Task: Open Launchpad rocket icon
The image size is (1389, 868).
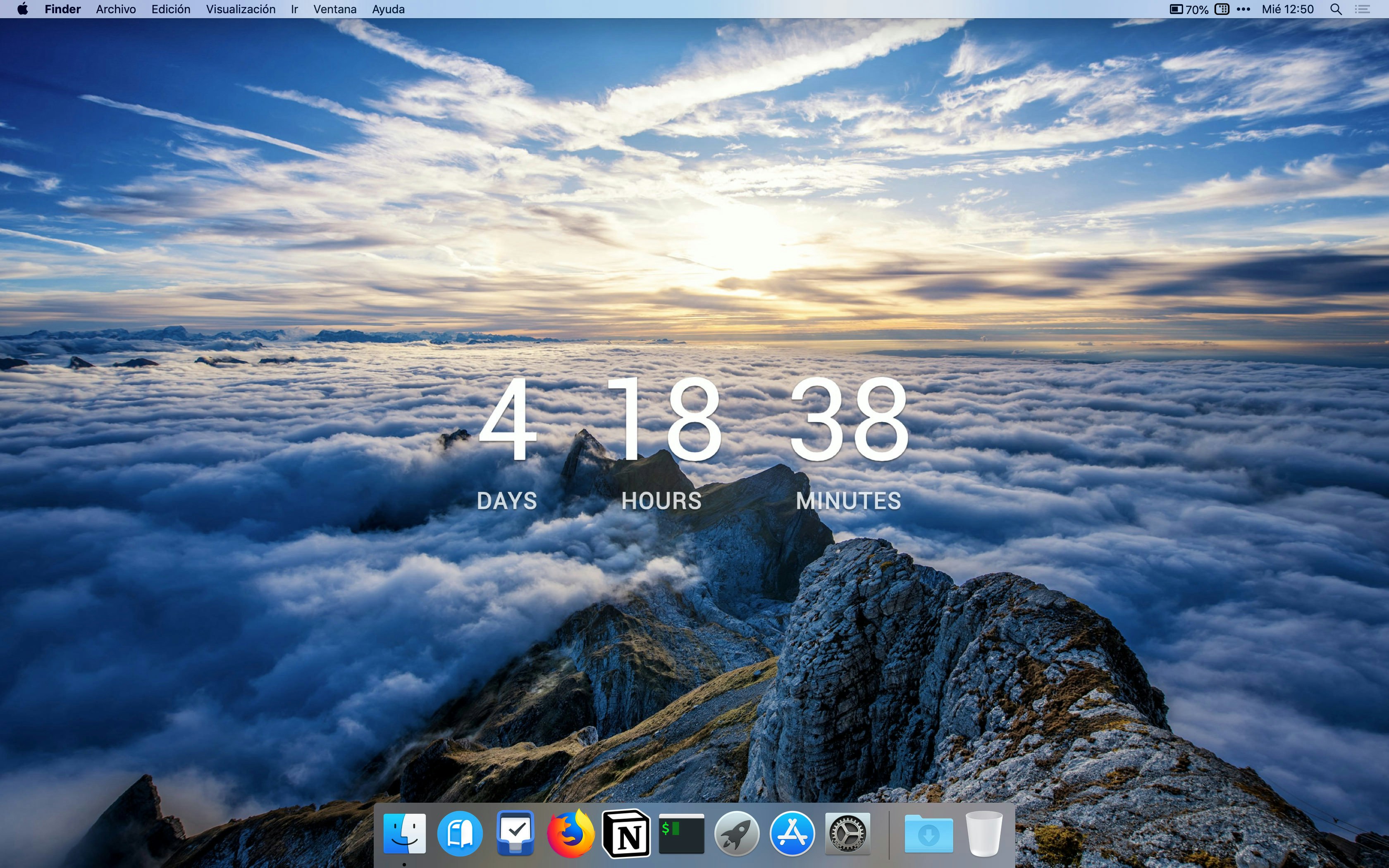Action: [x=736, y=834]
